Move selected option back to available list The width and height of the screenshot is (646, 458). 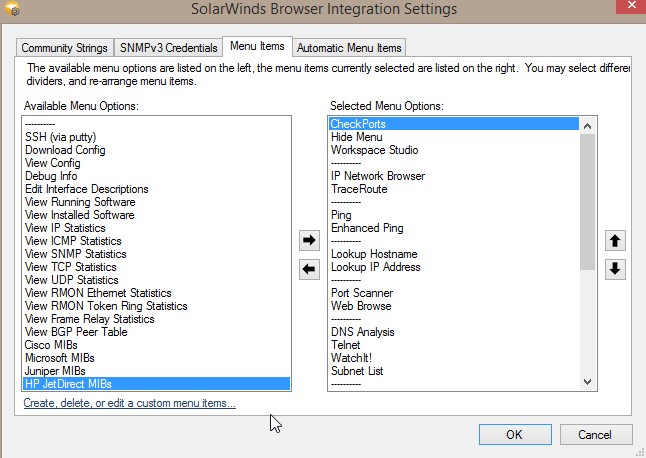pyautogui.click(x=309, y=269)
